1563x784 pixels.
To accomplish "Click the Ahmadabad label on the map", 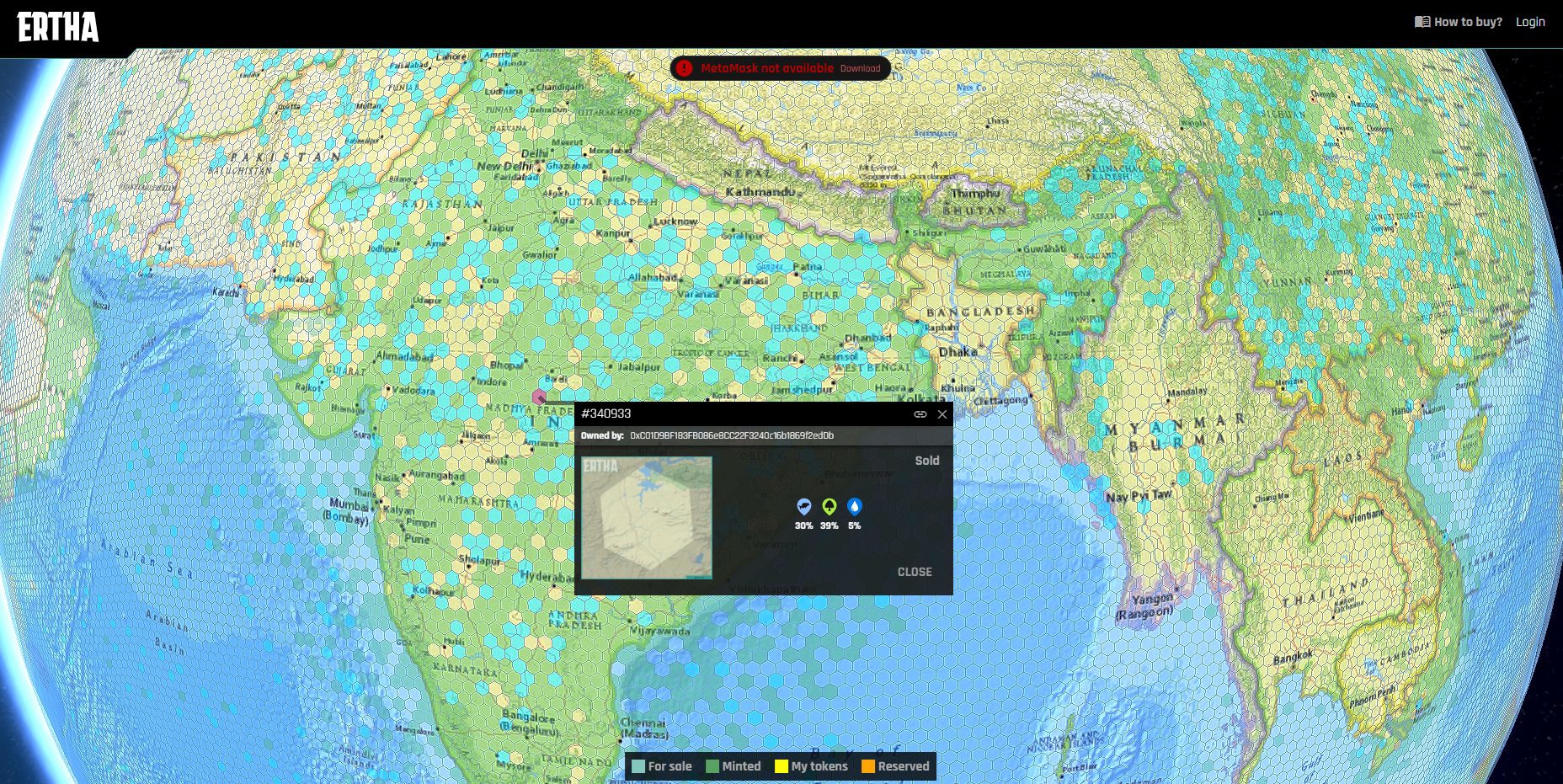I will click(x=404, y=356).
